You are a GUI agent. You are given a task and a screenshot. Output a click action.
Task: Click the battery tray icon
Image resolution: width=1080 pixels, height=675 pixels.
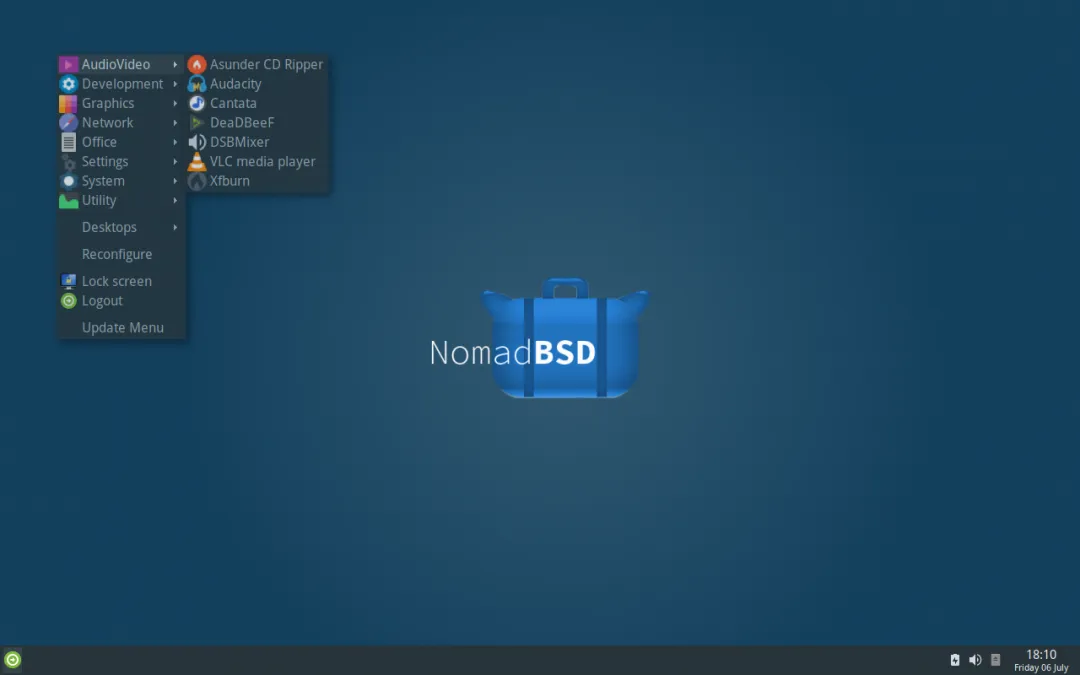point(955,660)
